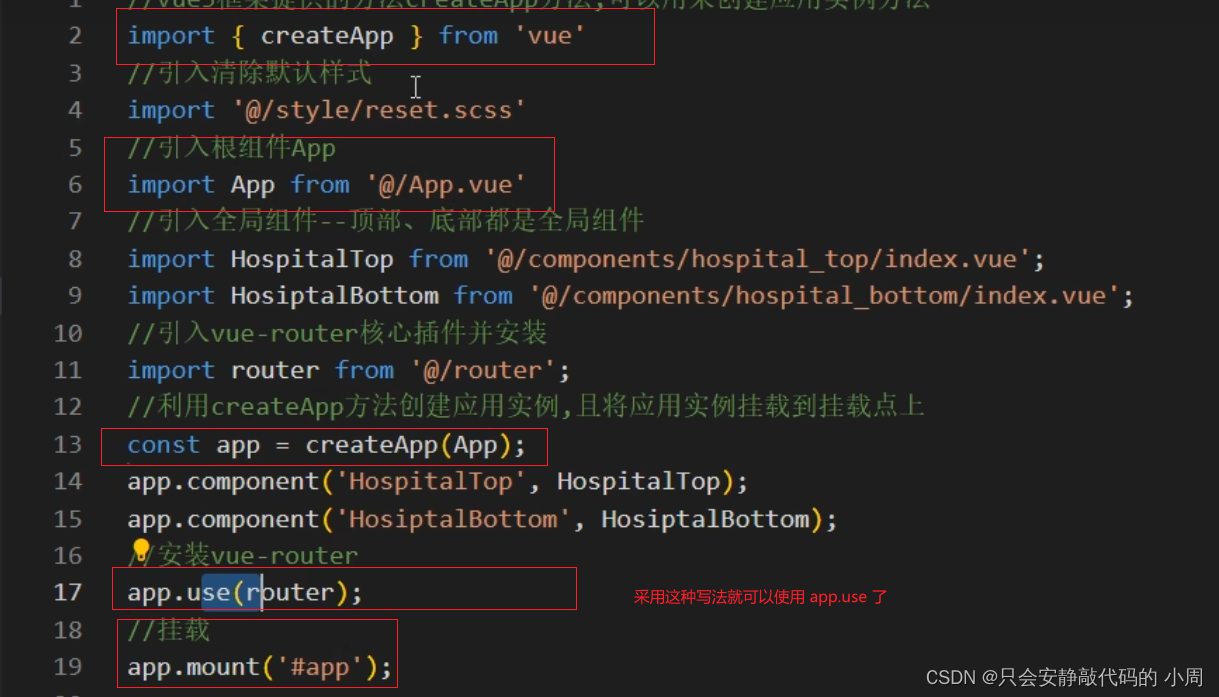Click line number 13 in the gutter
This screenshot has height=697, width=1219.
pyautogui.click(x=68, y=445)
